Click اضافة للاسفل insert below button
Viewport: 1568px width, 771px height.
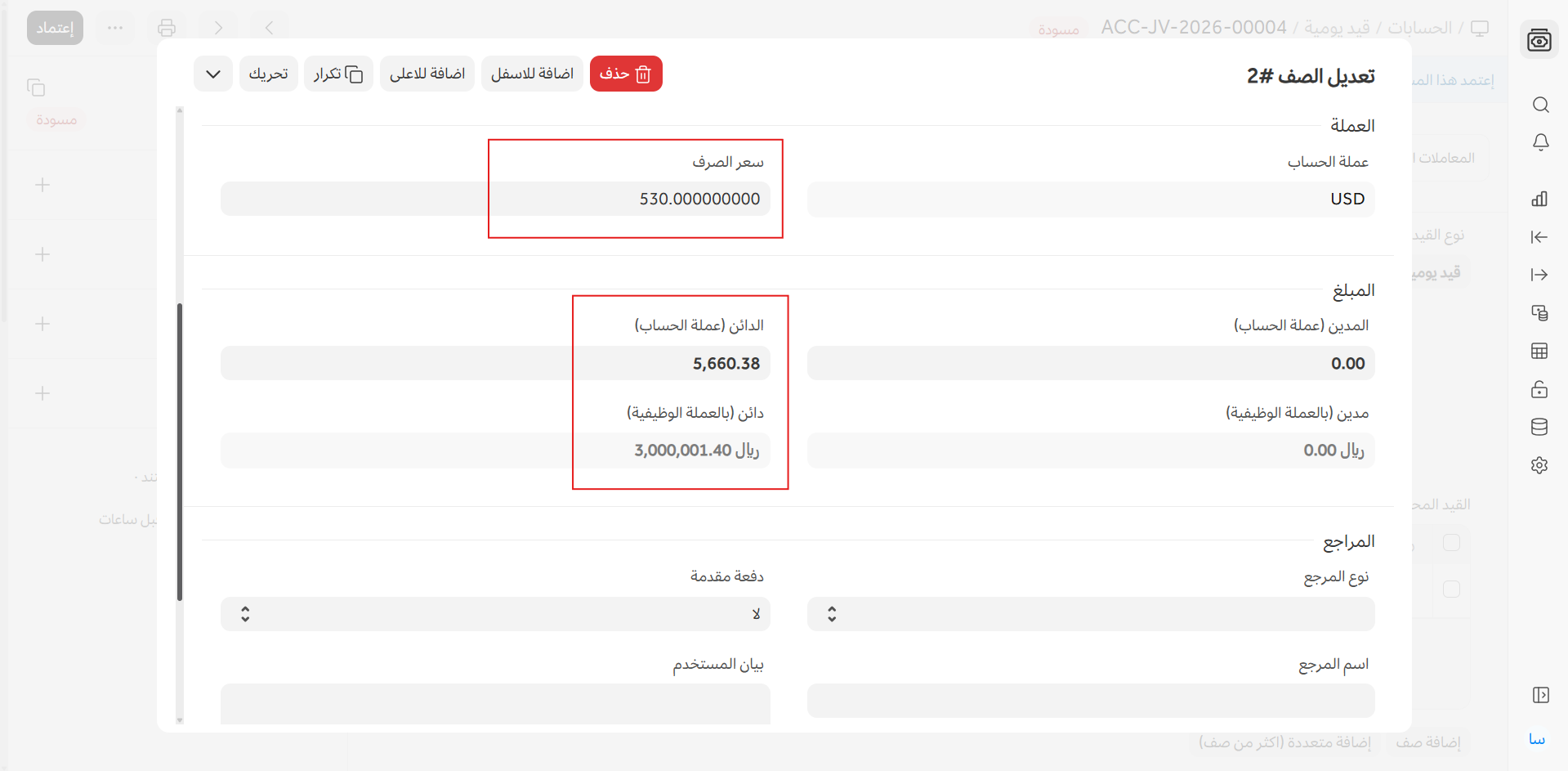(x=532, y=74)
